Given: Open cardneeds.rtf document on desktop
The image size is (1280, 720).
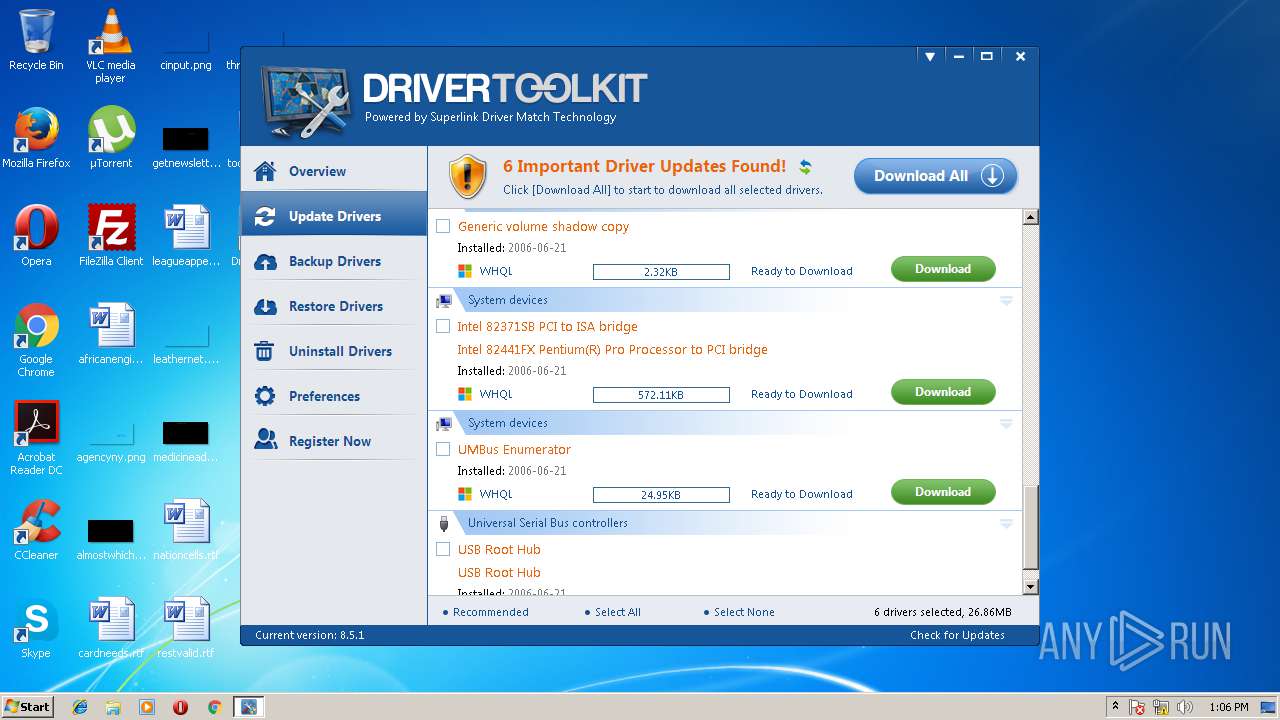Looking at the screenshot, I should [x=111, y=628].
